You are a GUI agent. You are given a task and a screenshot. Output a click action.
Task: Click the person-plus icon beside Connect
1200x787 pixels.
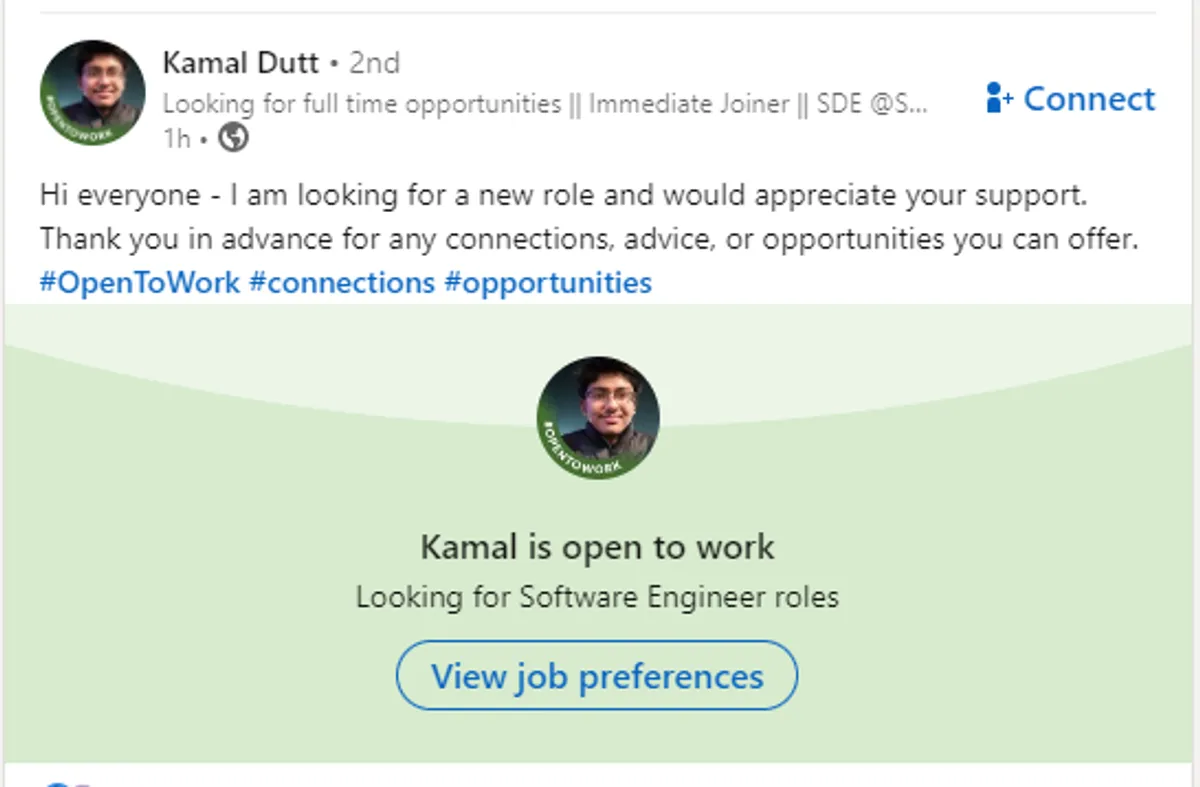tap(999, 98)
